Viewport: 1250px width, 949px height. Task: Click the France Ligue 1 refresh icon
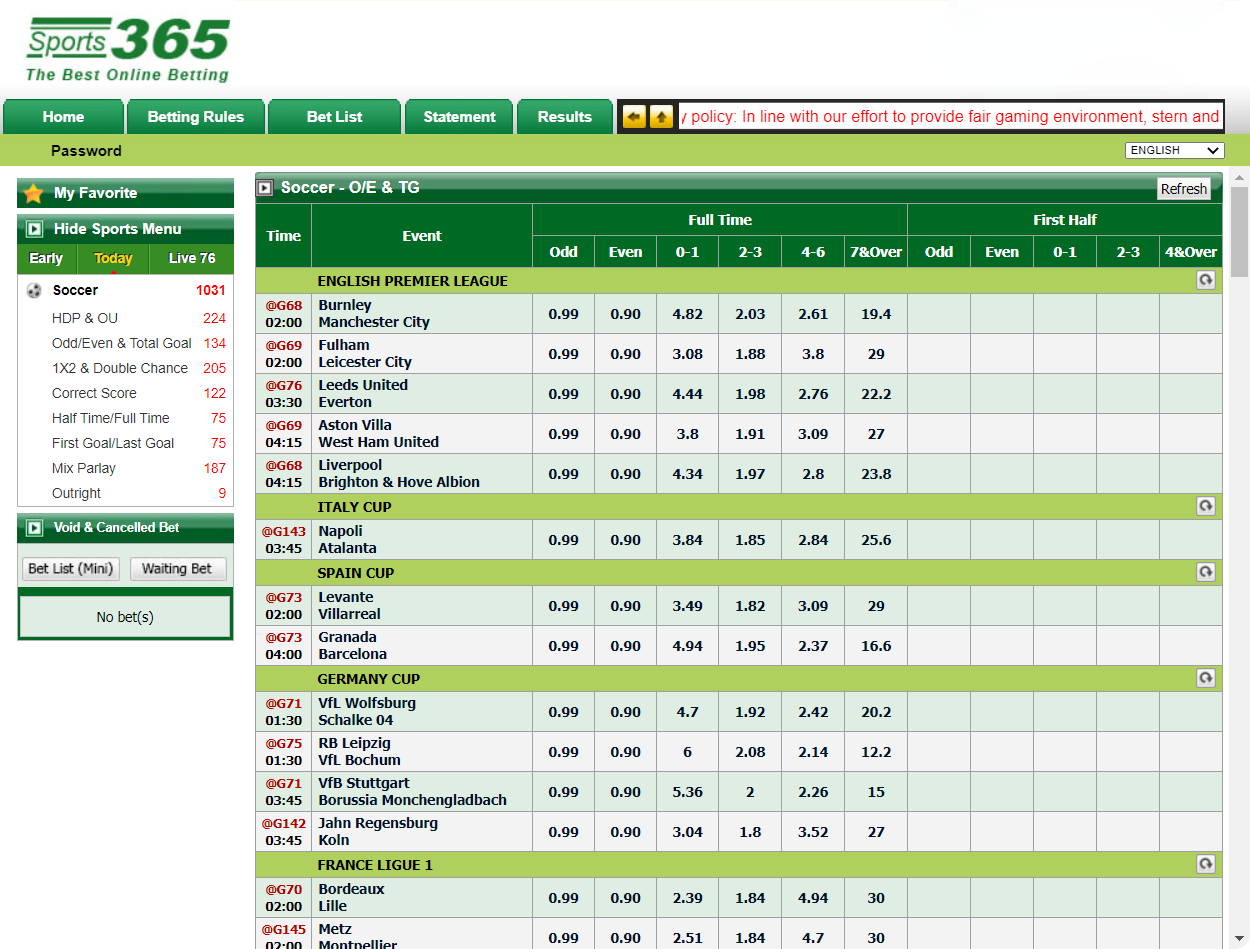1205,865
